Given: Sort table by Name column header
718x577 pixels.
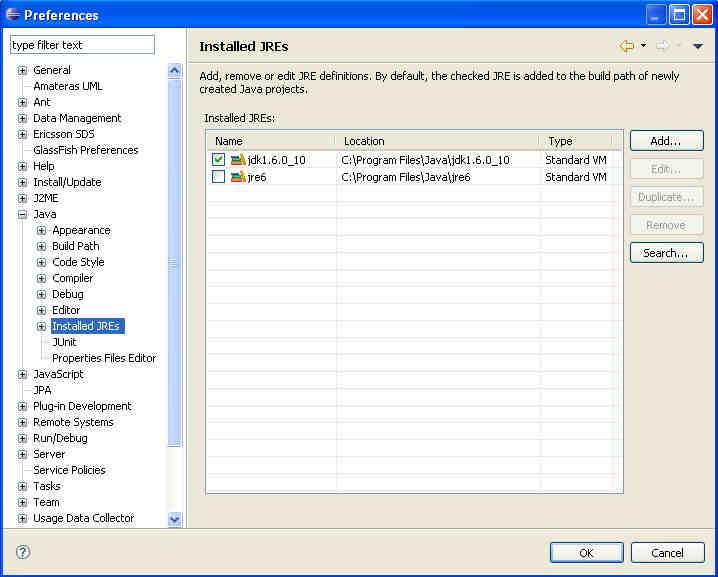Looking at the screenshot, I should pyautogui.click(x=272, y=141).
